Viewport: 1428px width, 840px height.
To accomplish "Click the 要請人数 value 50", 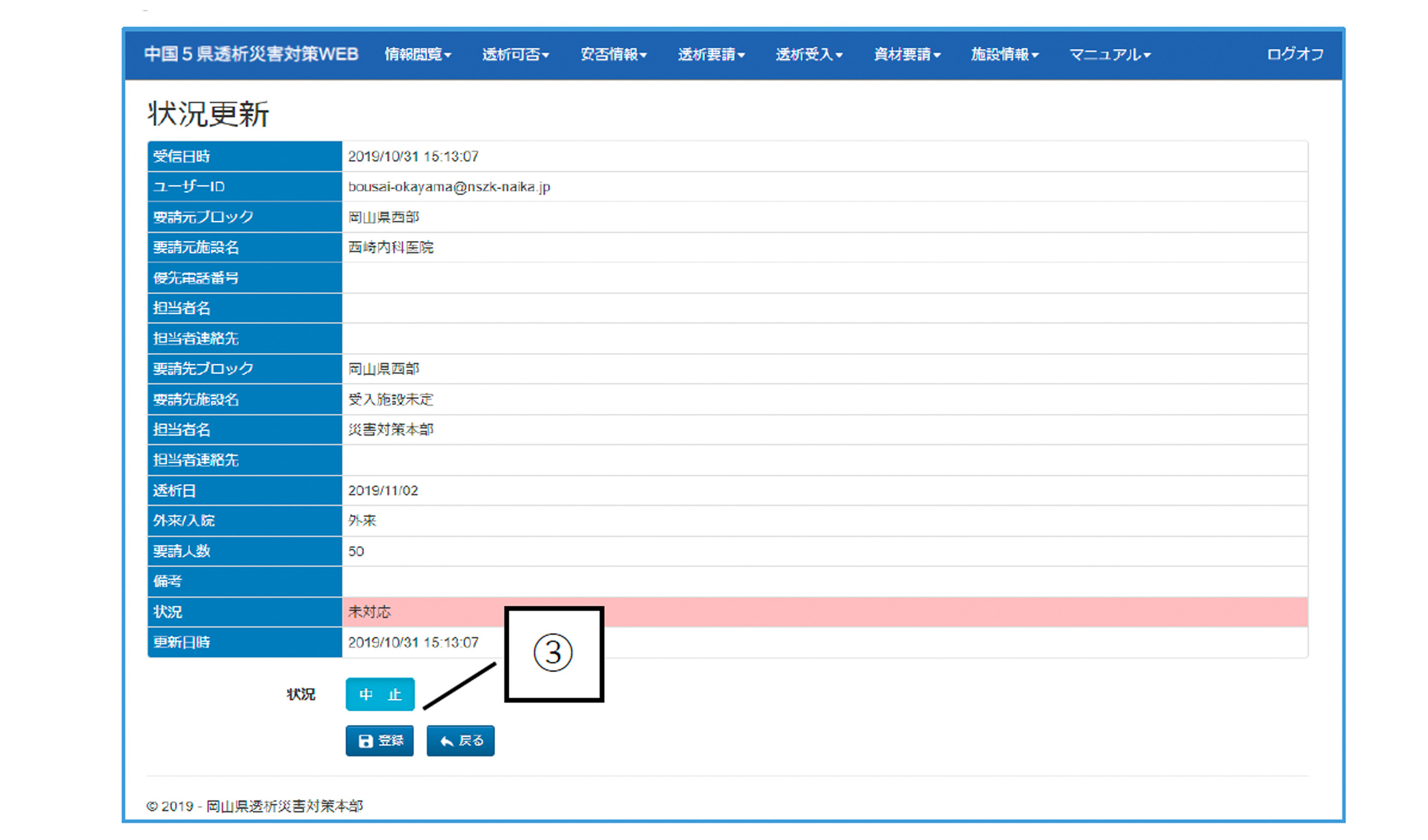I will (356, 552).
